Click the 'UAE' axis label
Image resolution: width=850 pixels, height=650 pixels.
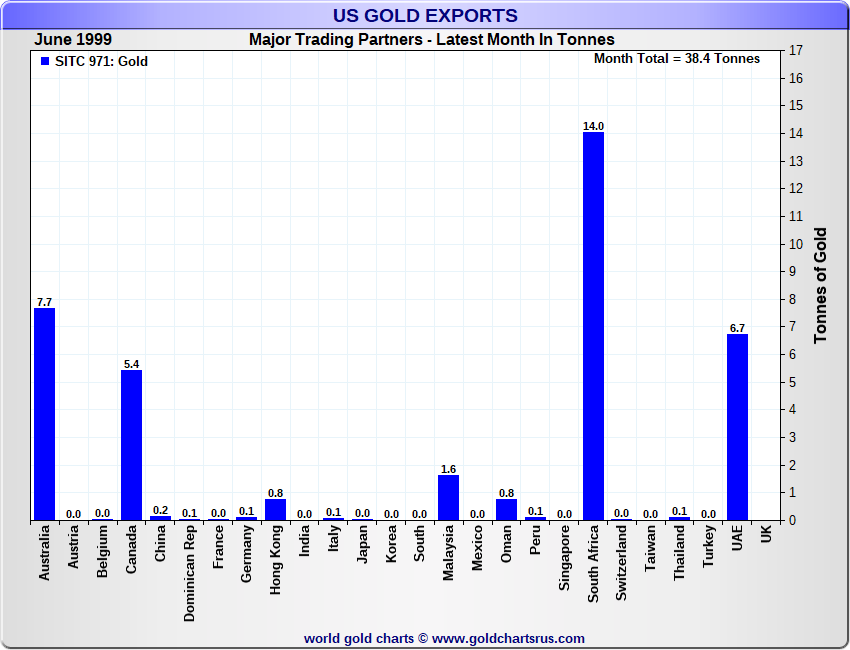tap(737, 538)
